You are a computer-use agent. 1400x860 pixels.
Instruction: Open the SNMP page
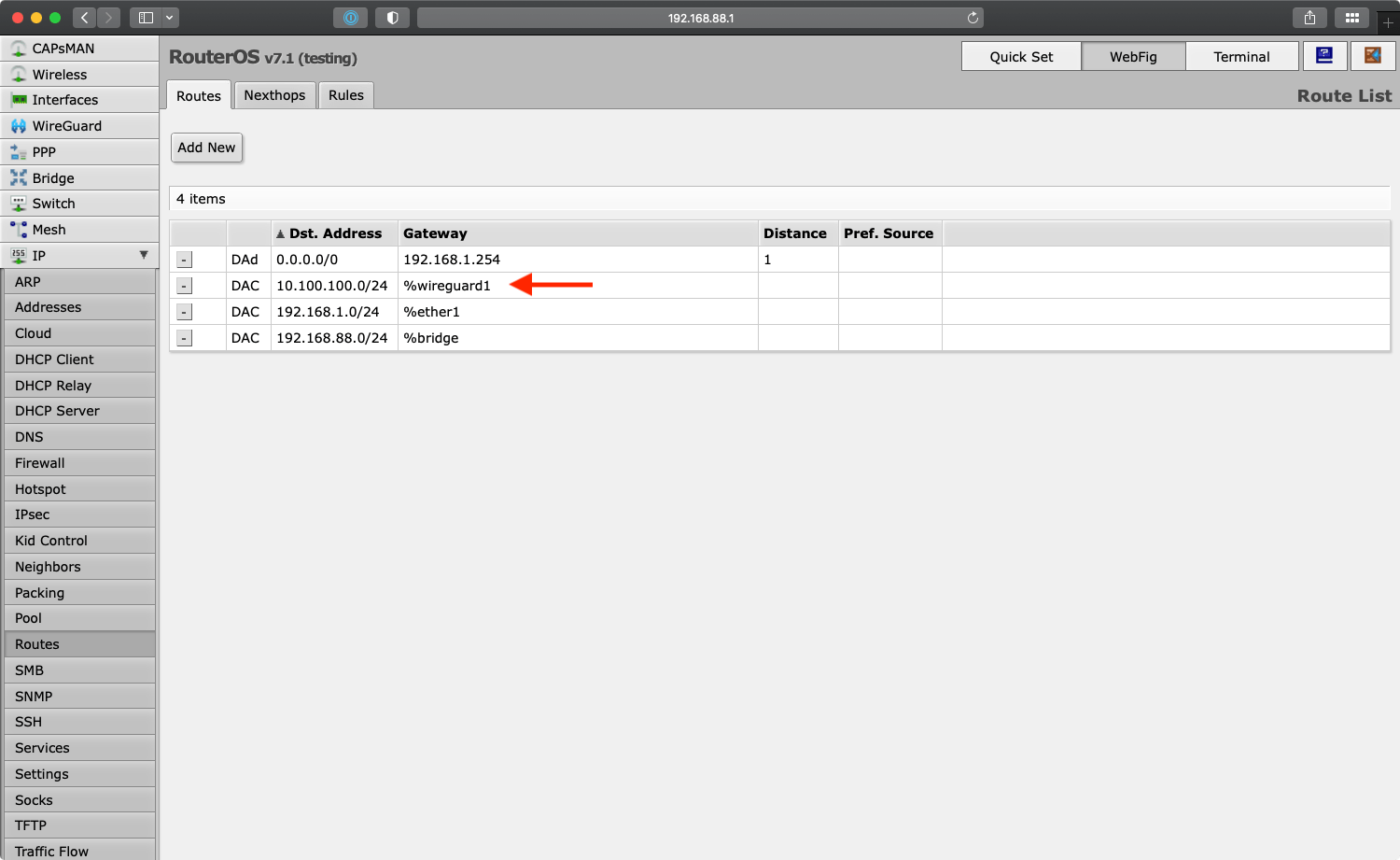79,697
